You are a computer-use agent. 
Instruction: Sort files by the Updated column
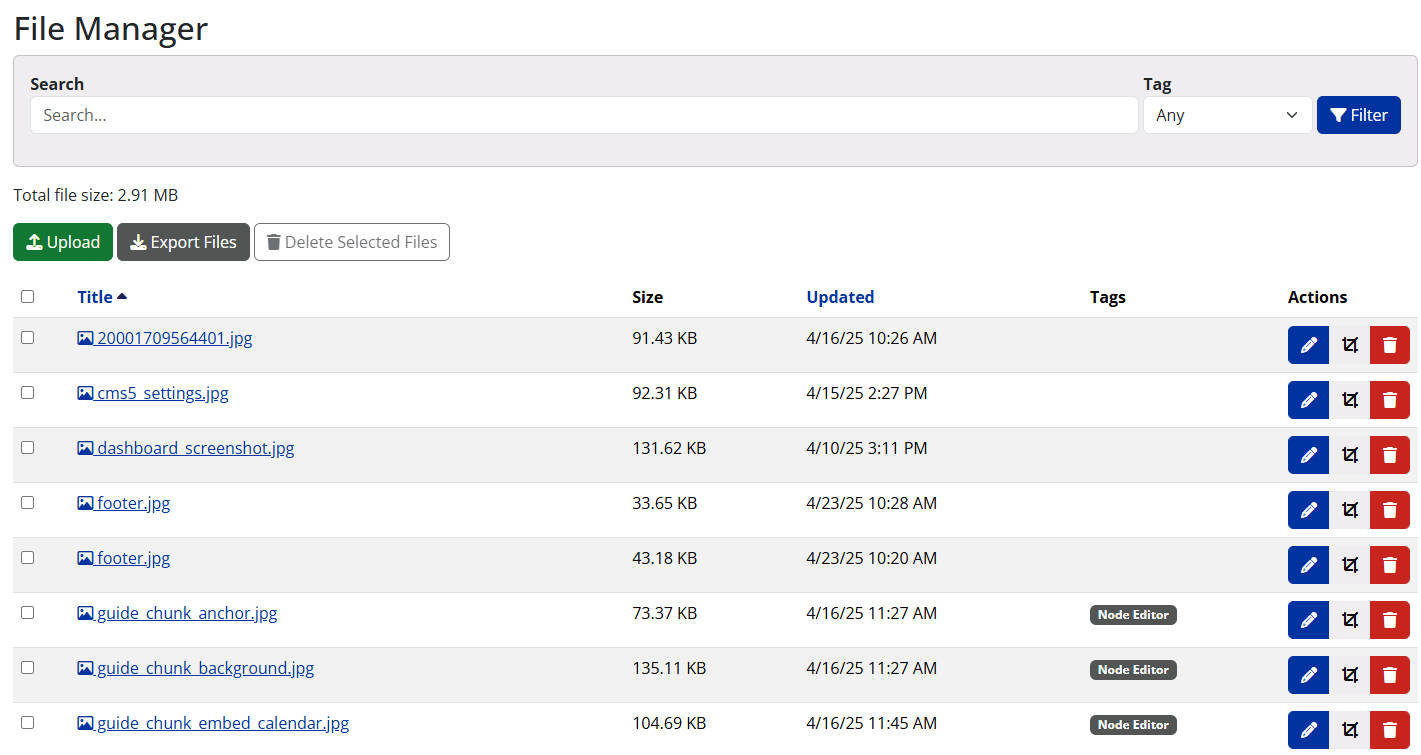pyautogui.click(x=840, y=296)
